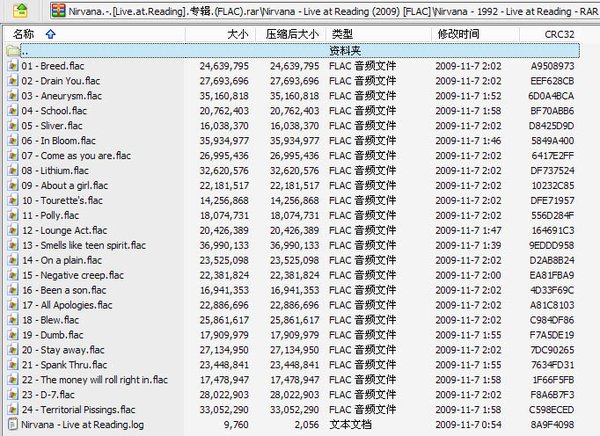Click modified time 2009-11-7 2:00
The height and width of the screenshot is (436, 600).
tap(468, 275)
